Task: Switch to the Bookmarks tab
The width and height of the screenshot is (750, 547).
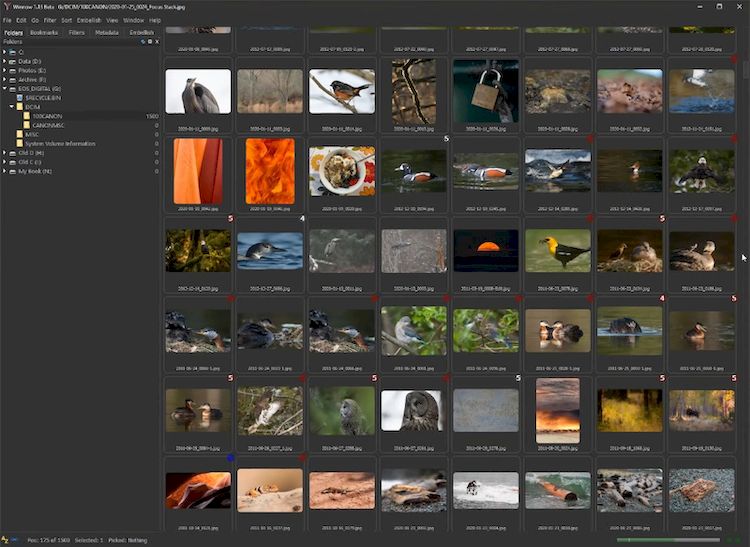Action: (x=44, y=33)
